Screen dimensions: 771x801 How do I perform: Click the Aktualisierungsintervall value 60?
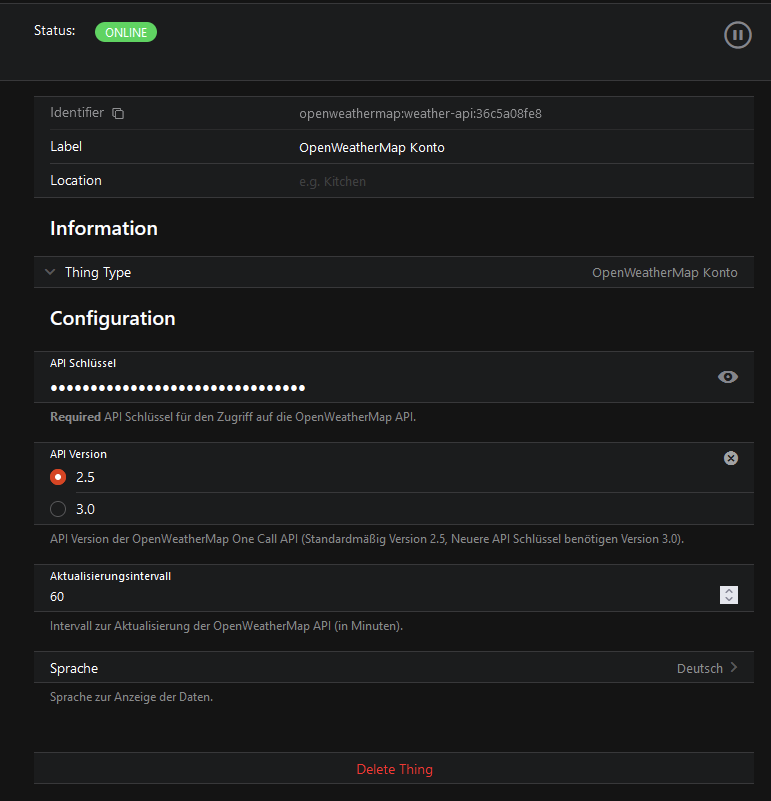(58, 597)
